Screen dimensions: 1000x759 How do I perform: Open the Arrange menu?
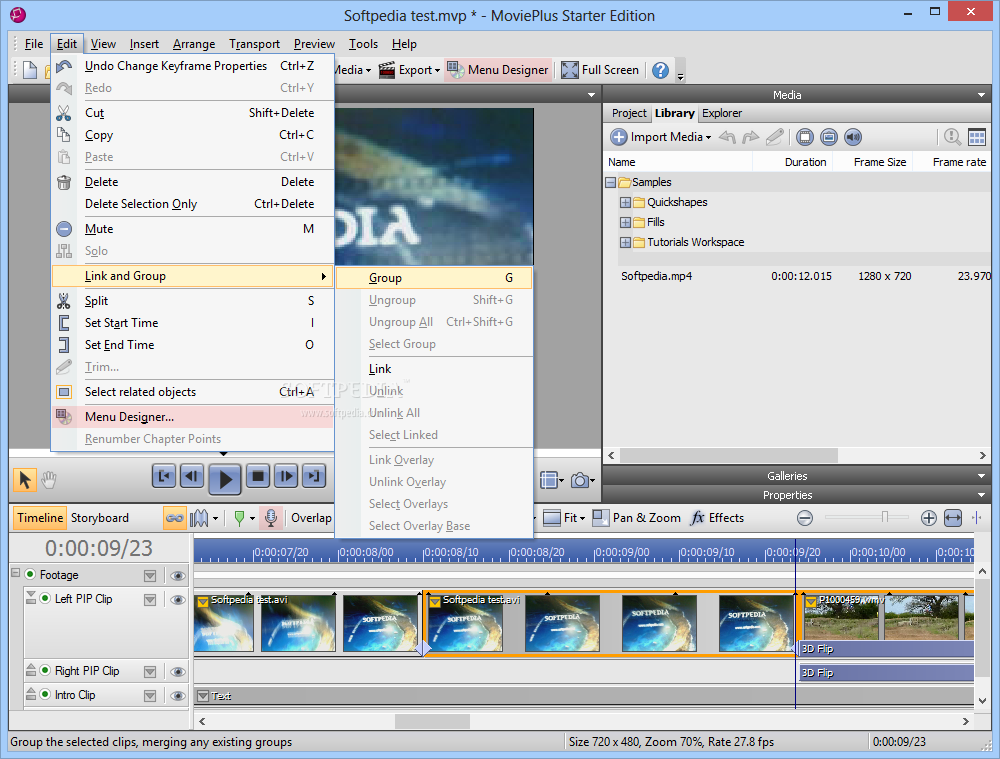(x=194, y=44)
